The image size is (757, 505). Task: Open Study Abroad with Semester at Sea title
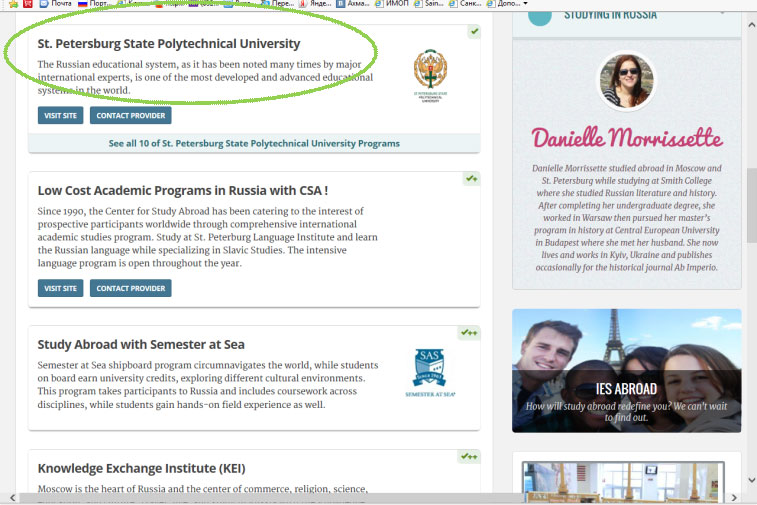tap(141, 345)
